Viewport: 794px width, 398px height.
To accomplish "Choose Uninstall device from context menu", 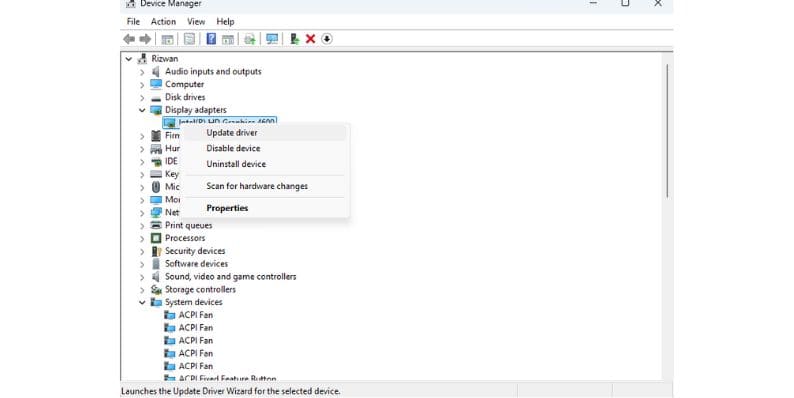I will pos(264,164).
